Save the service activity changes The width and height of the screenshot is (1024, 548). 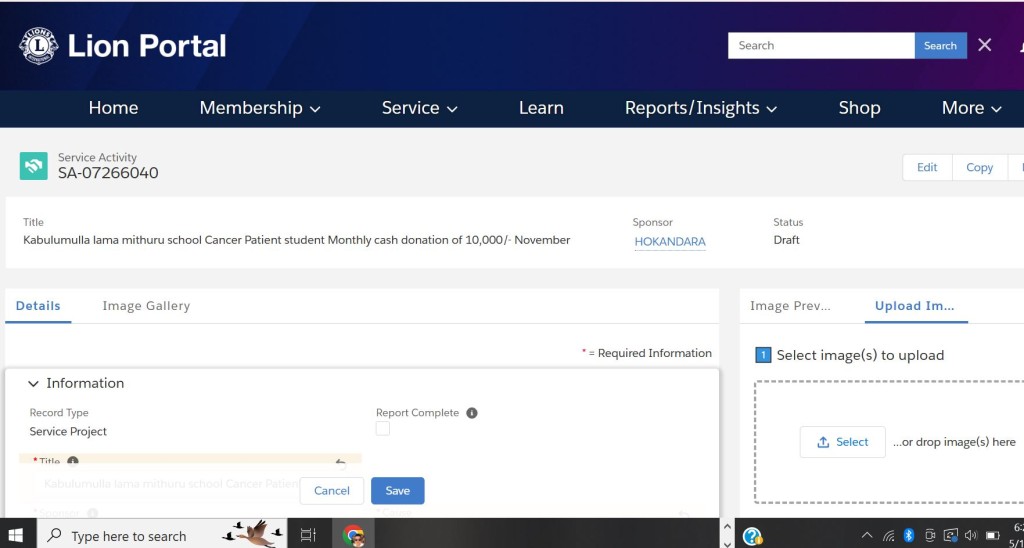tap(398, 491)
